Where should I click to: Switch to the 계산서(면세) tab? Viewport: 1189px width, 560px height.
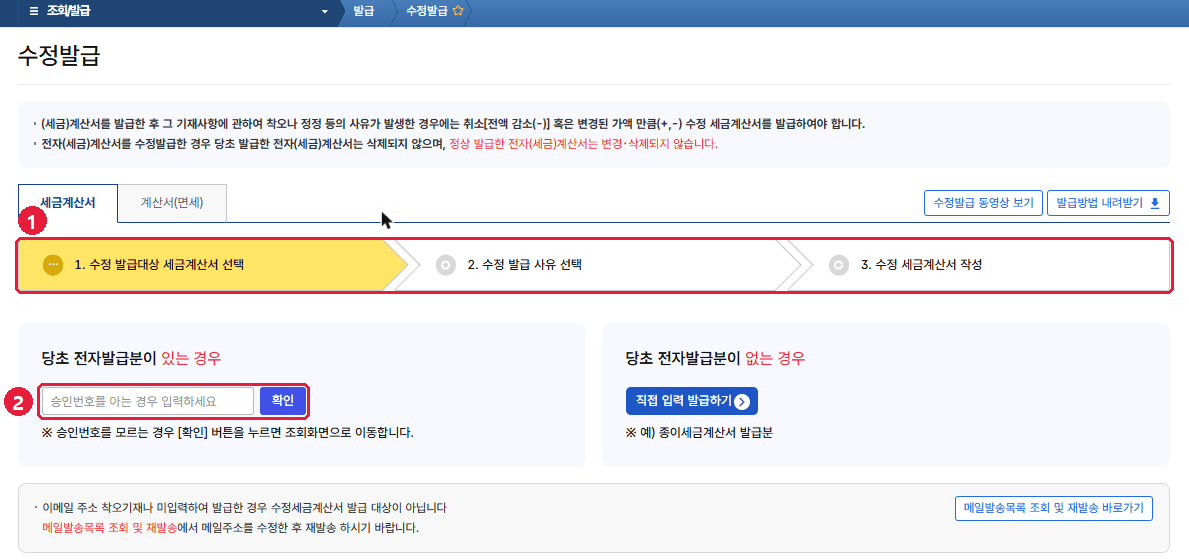coord(172,203)
